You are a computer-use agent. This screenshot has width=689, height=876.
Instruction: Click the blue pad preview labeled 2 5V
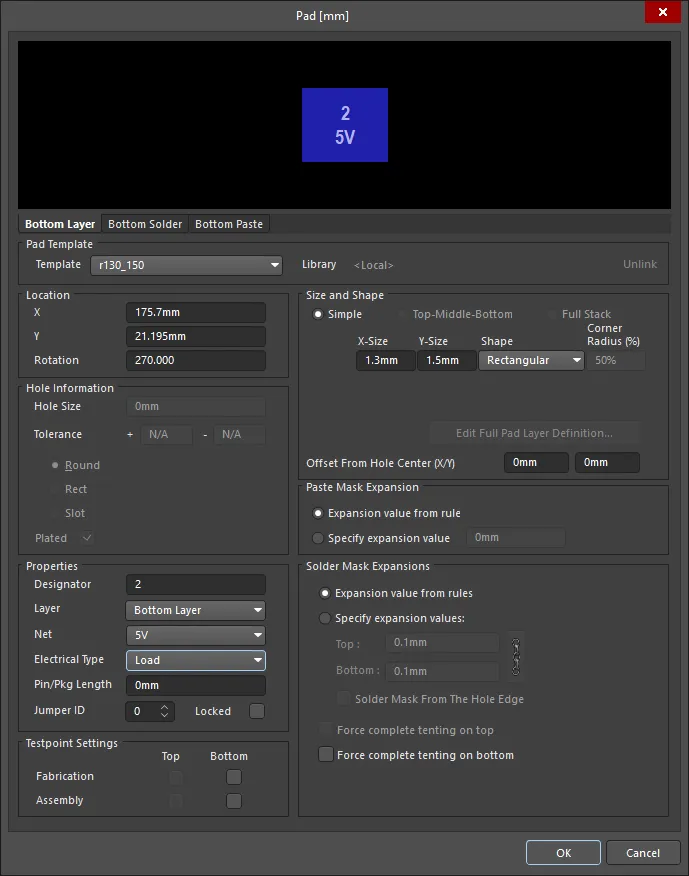(345, 125)
